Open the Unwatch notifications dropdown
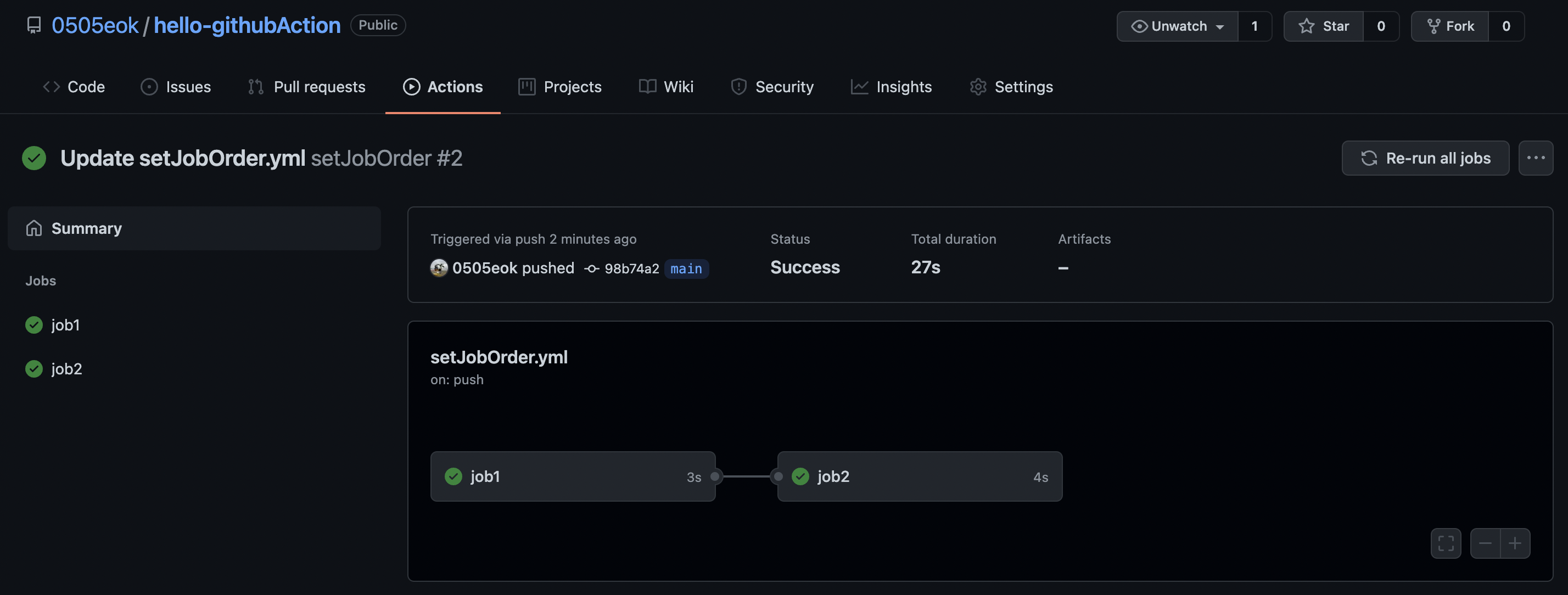Viewport: 1568px width, 595px height. (x=1177, y=26)
